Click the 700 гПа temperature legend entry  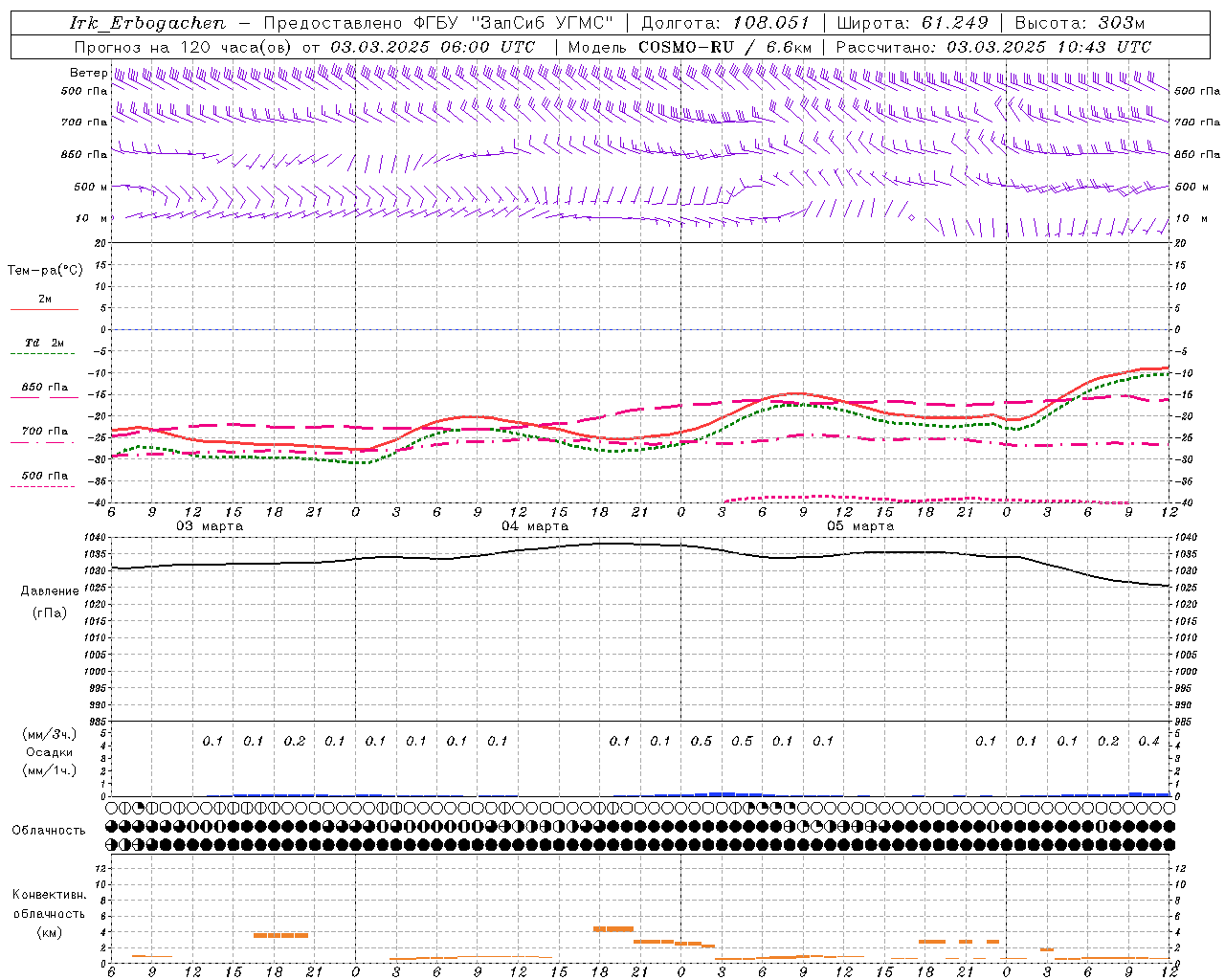[x=45, y=432]
